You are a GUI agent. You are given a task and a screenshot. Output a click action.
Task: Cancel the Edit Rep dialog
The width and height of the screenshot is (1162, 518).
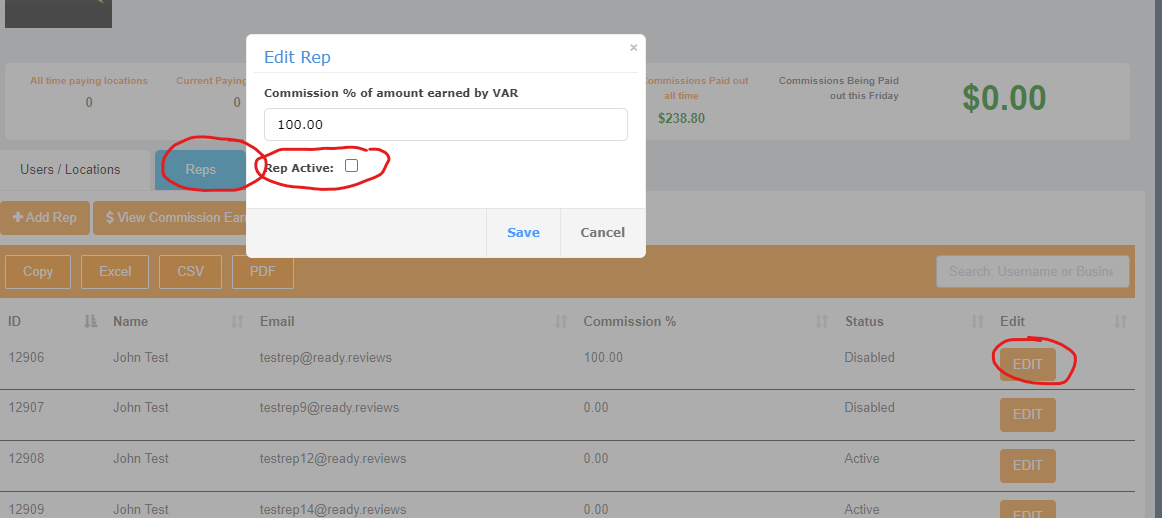tap(602, 232)
